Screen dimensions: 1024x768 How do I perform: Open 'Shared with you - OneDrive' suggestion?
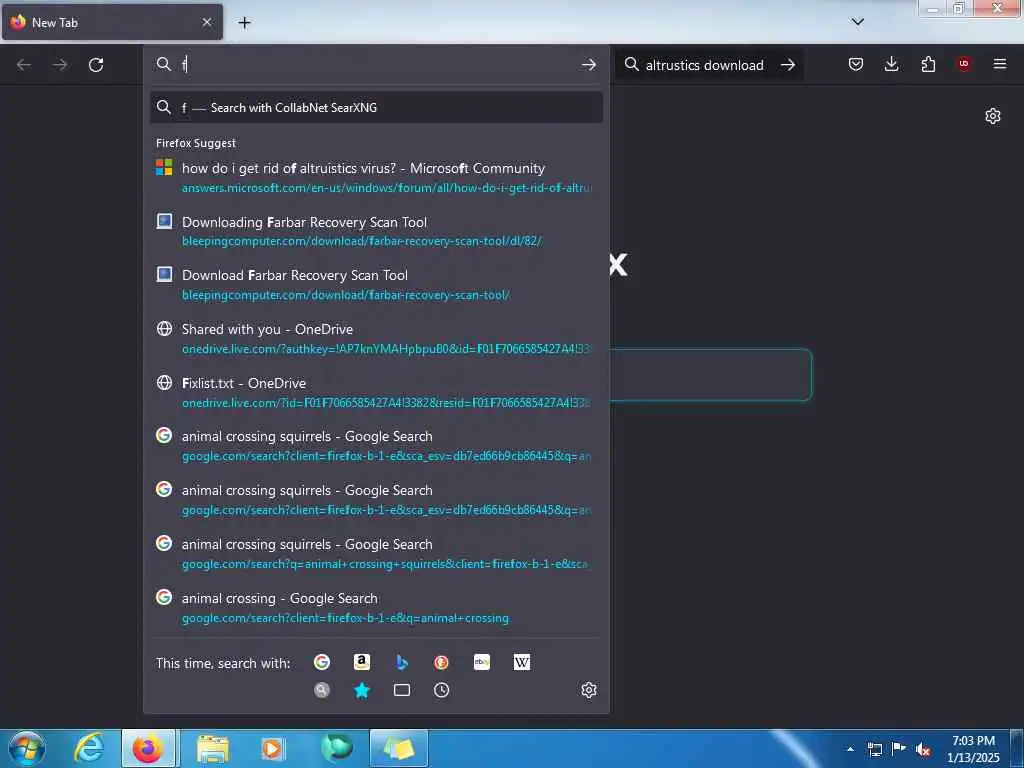(376, 338)
